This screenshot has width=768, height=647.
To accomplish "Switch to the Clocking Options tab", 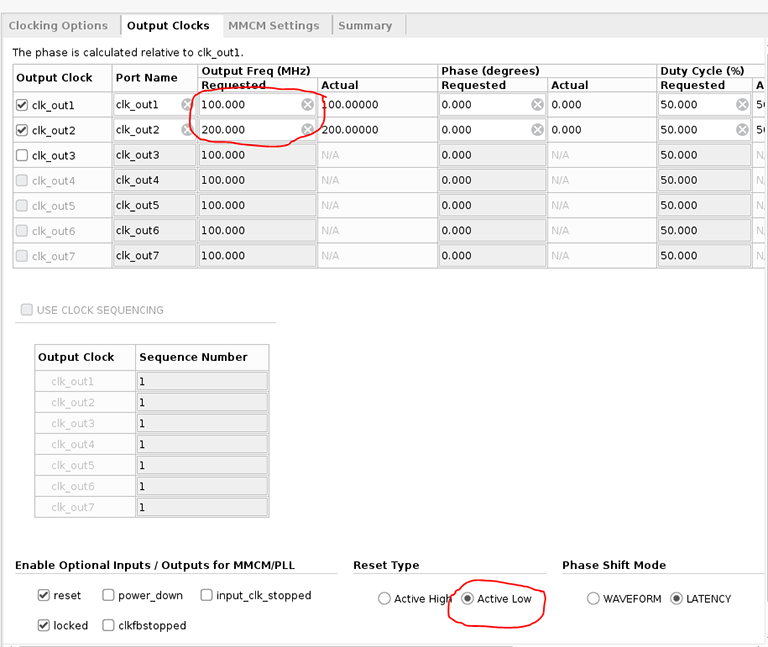I will [58, 26].
